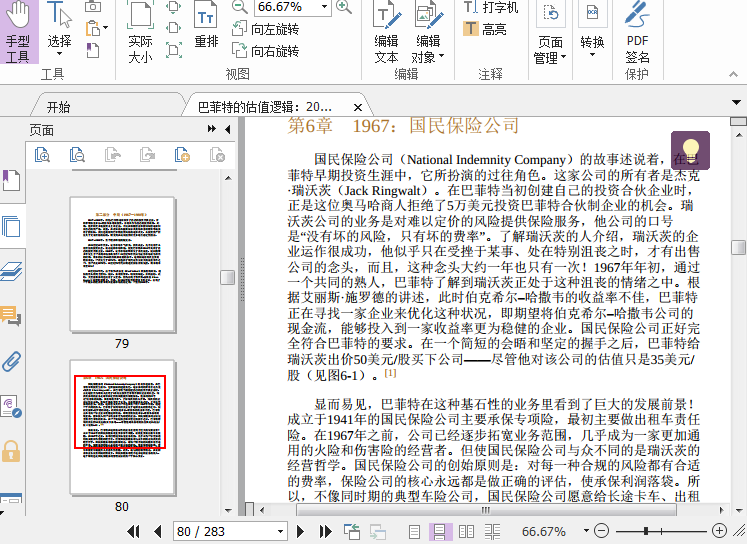Viewport: 747px width, 544px height.
Task: Open the clipboard paste dropdown arrow
Action: 105,28
